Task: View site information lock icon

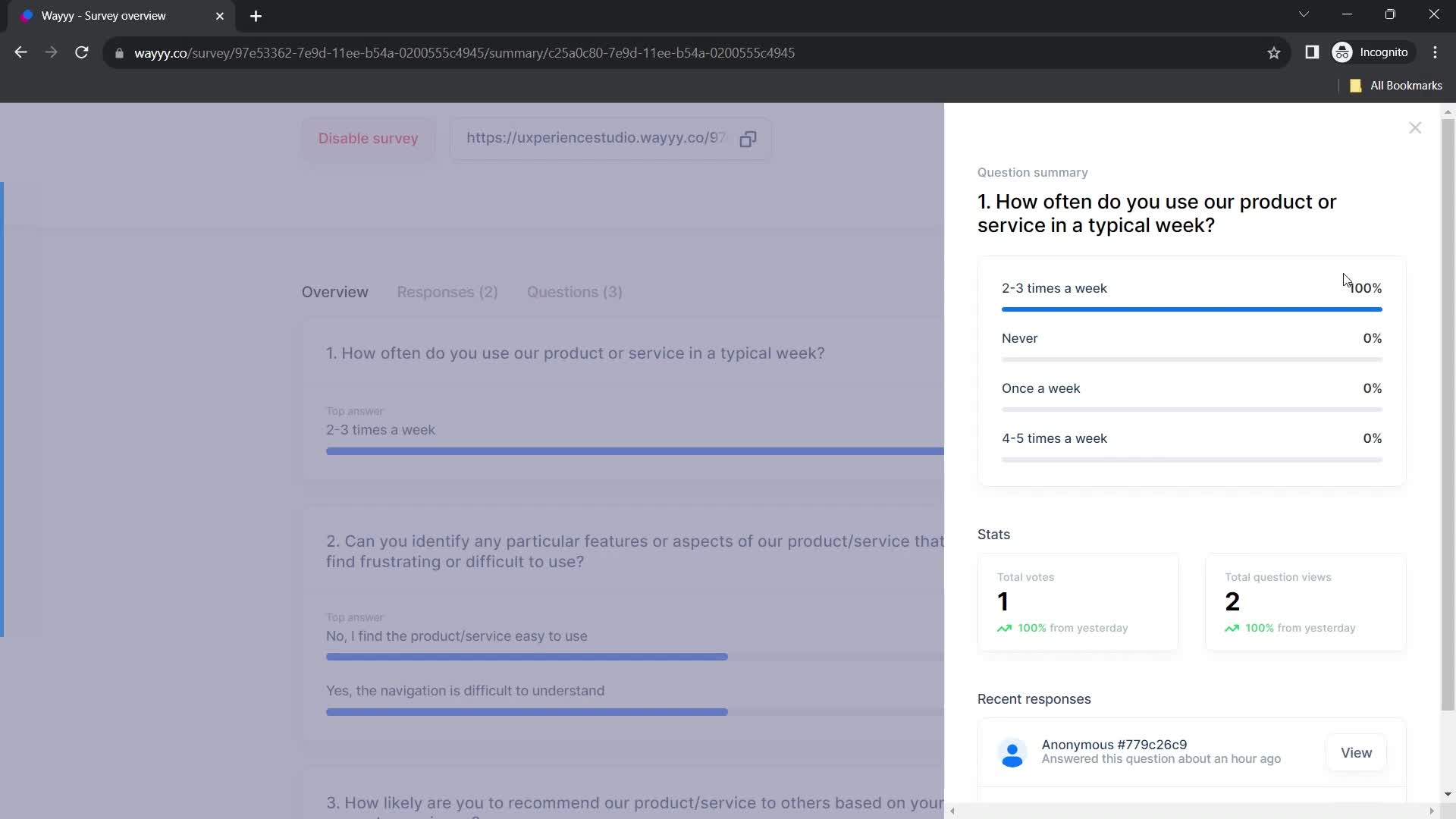Action: 119,53
